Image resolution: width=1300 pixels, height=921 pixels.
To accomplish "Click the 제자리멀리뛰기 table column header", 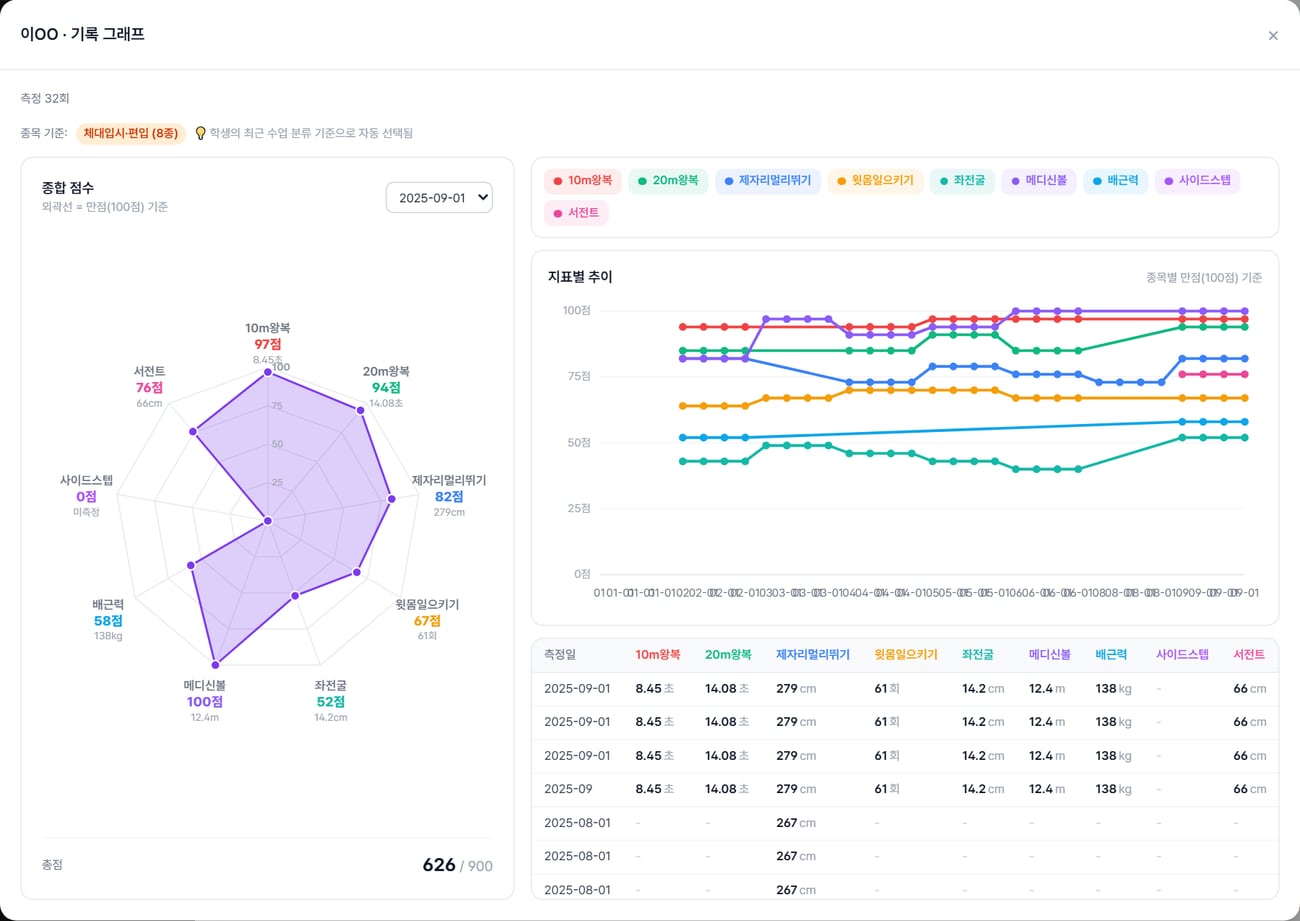I will click(x=813, y=655).
